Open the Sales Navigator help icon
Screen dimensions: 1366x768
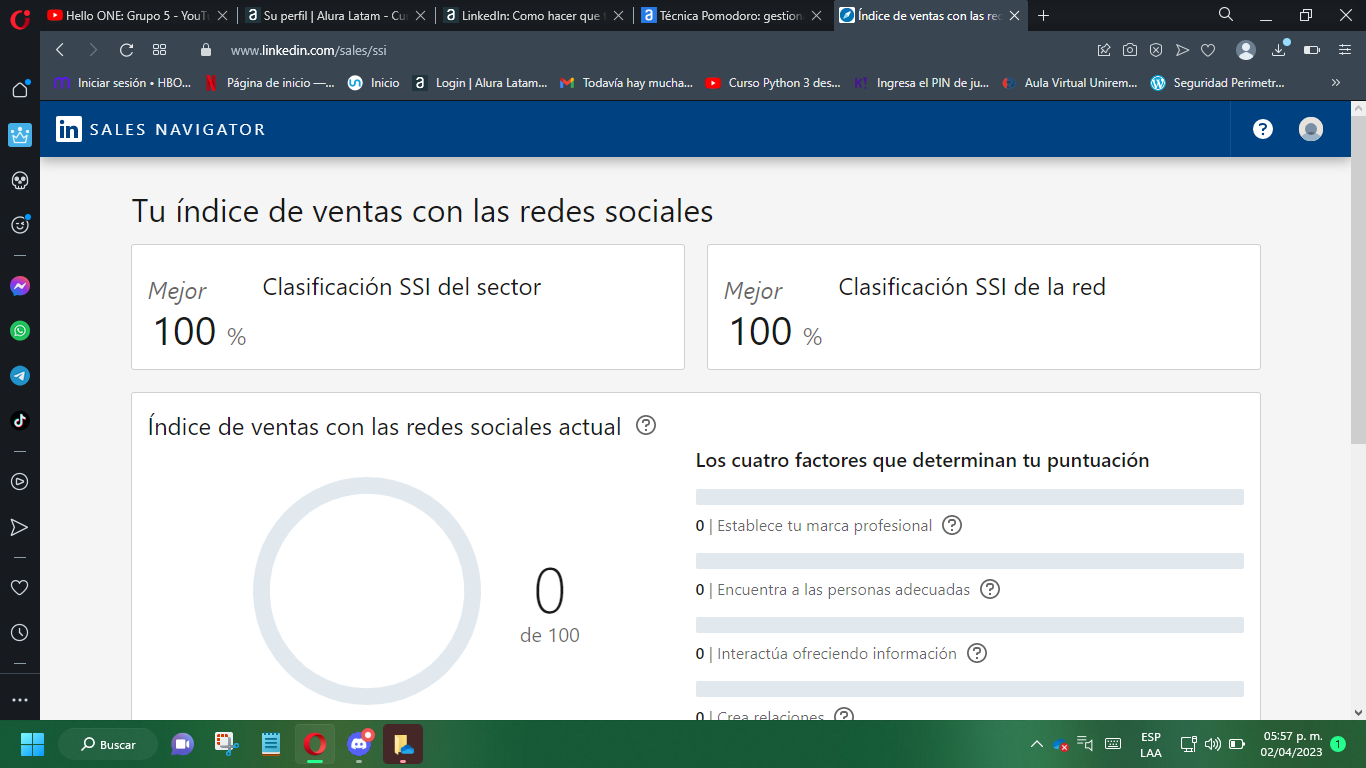click(x=1263, y=129)
